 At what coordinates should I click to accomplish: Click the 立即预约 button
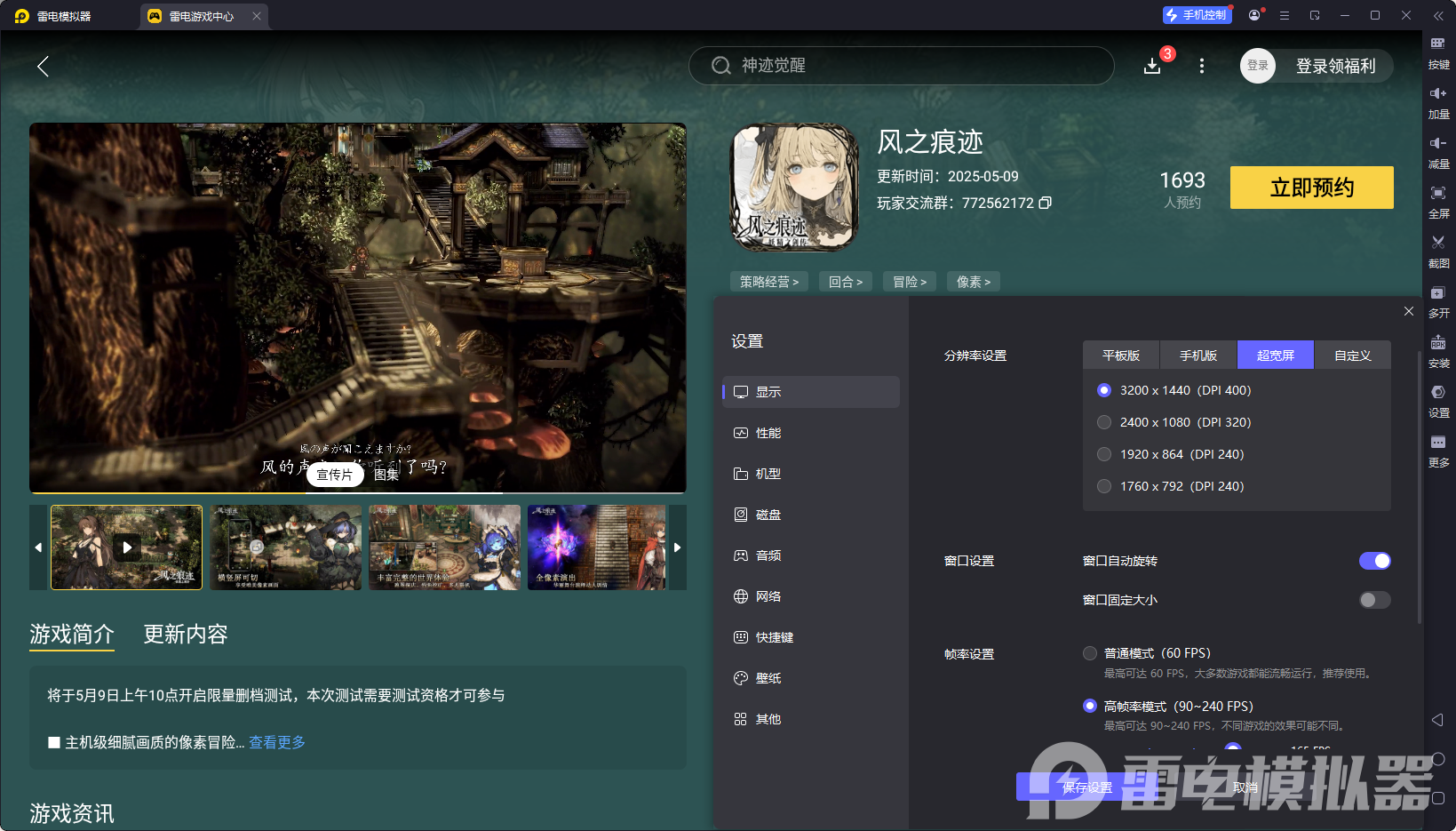pos(1311,188)
